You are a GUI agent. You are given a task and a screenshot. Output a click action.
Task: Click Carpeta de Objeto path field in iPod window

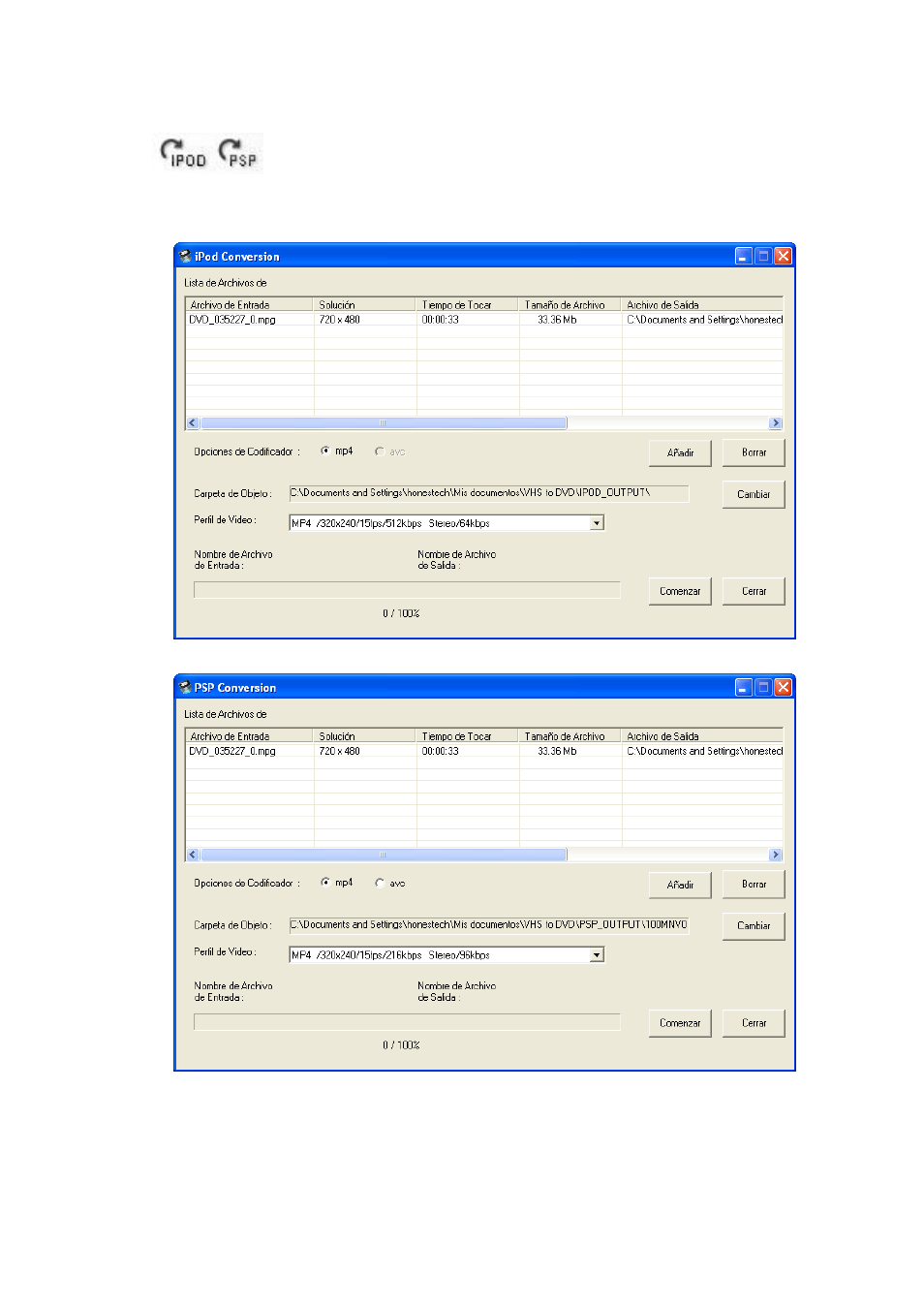[x=489, y=493]
